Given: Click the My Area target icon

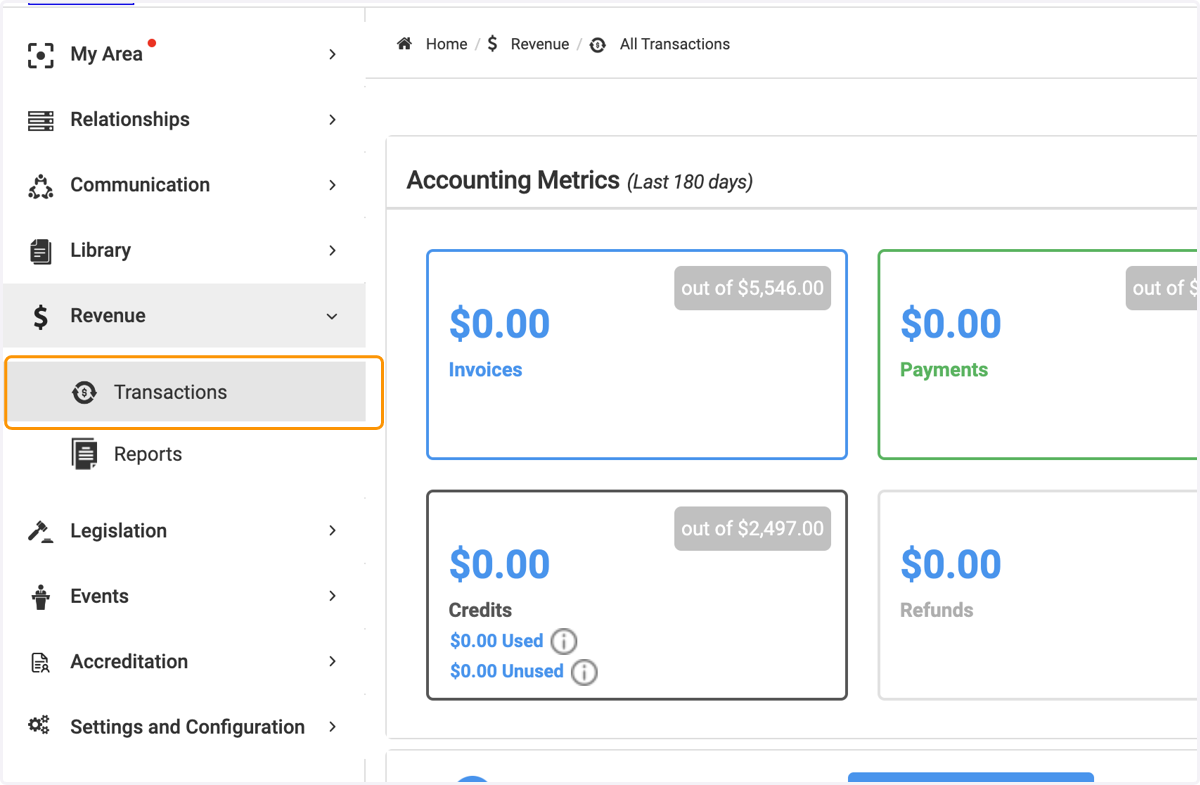Looking at the screenshot, I should click(x=40, y=55).
